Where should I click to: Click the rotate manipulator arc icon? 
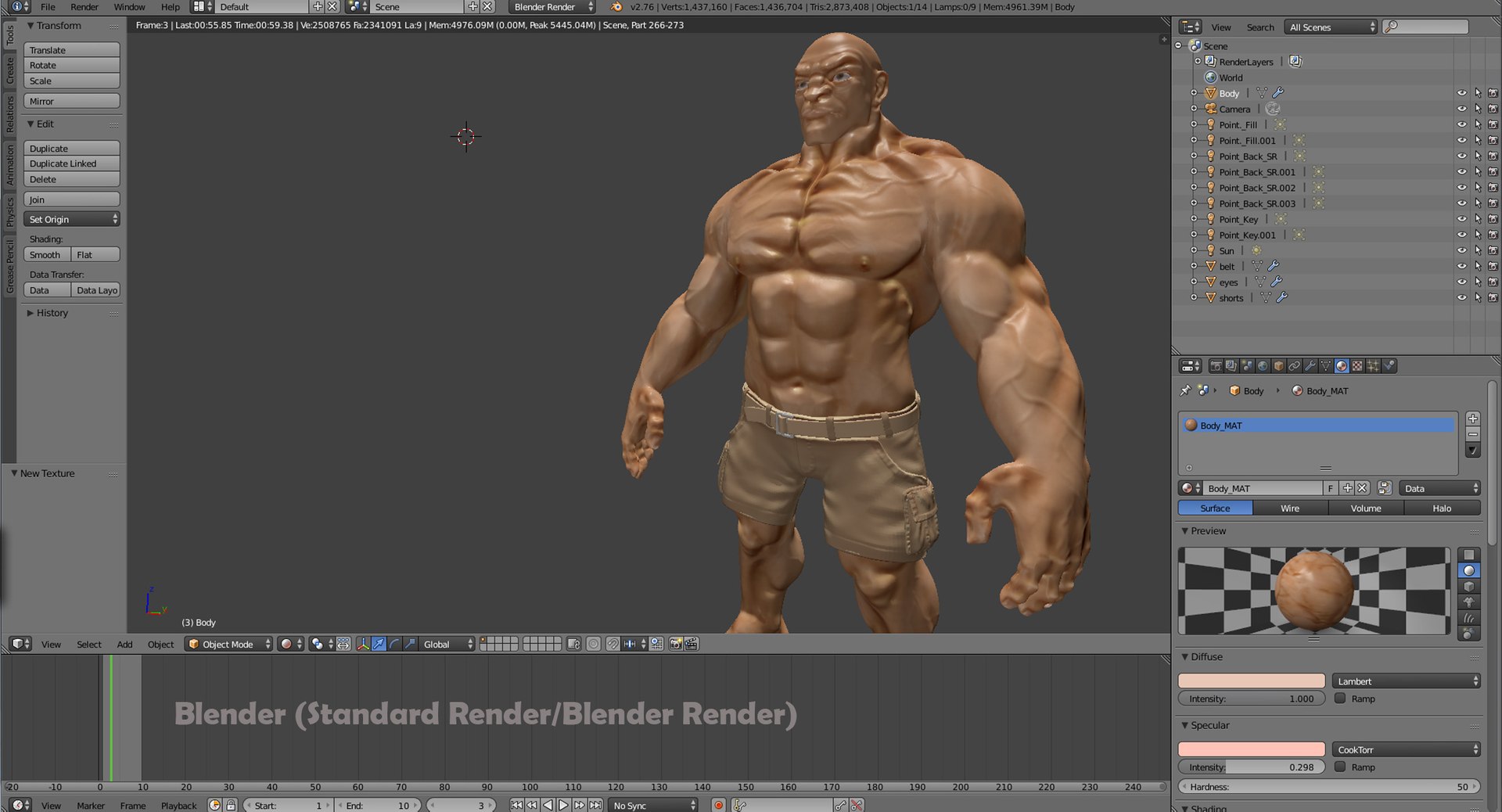point(394,644)
